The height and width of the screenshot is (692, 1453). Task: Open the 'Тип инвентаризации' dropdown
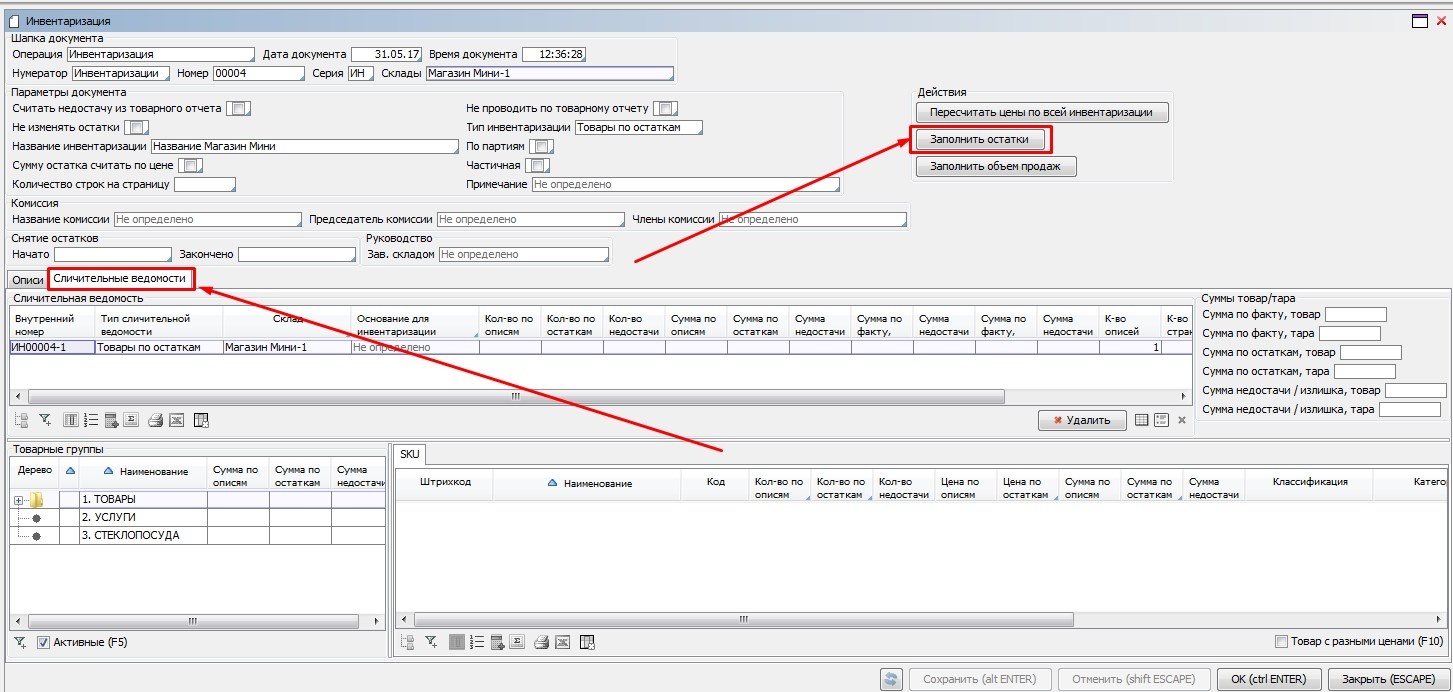point(638,127)
